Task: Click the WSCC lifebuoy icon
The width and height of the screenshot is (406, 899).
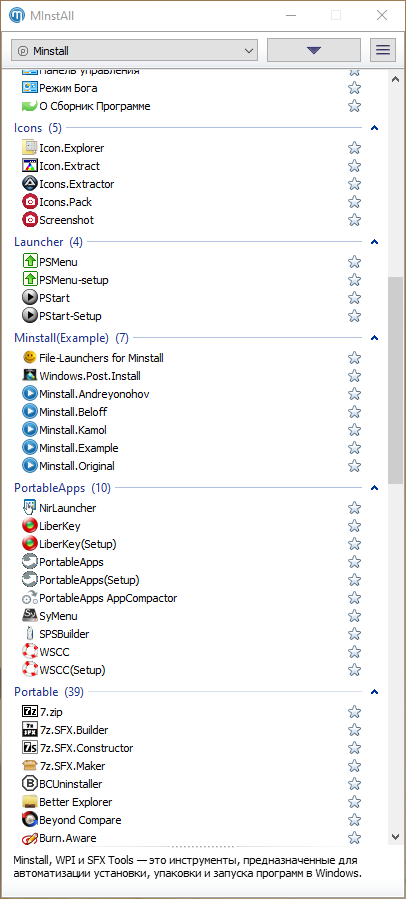Action: pos(29,652)
